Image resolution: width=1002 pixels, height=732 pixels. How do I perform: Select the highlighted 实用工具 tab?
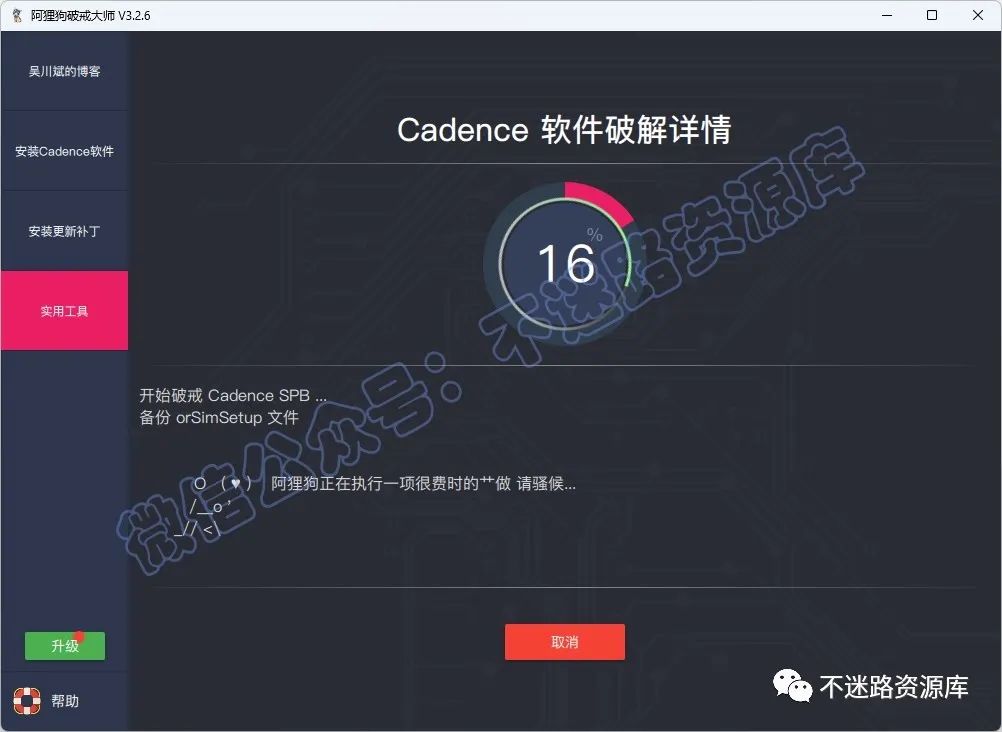coord(65,311)
